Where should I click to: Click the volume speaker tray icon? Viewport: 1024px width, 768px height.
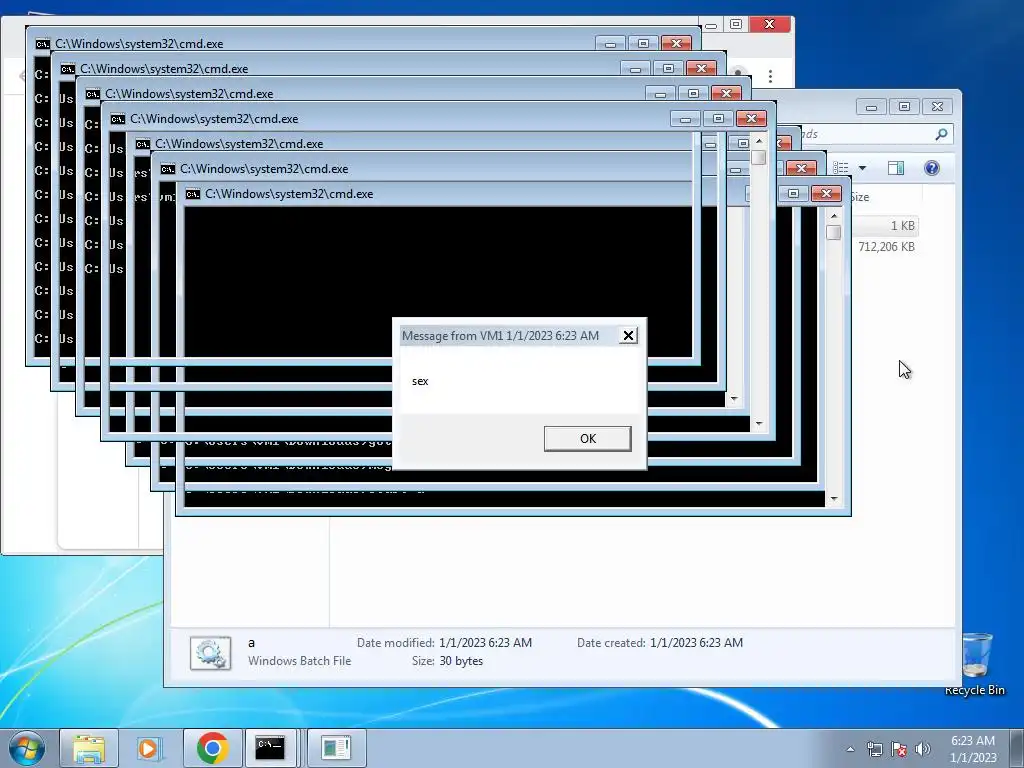[922, 749]
